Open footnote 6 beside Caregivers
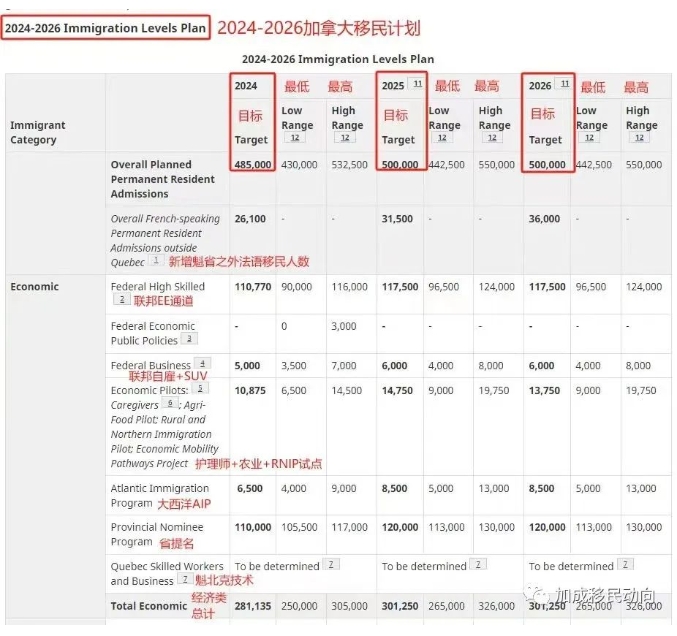This screenshot has width=677, height=636. 170,403
